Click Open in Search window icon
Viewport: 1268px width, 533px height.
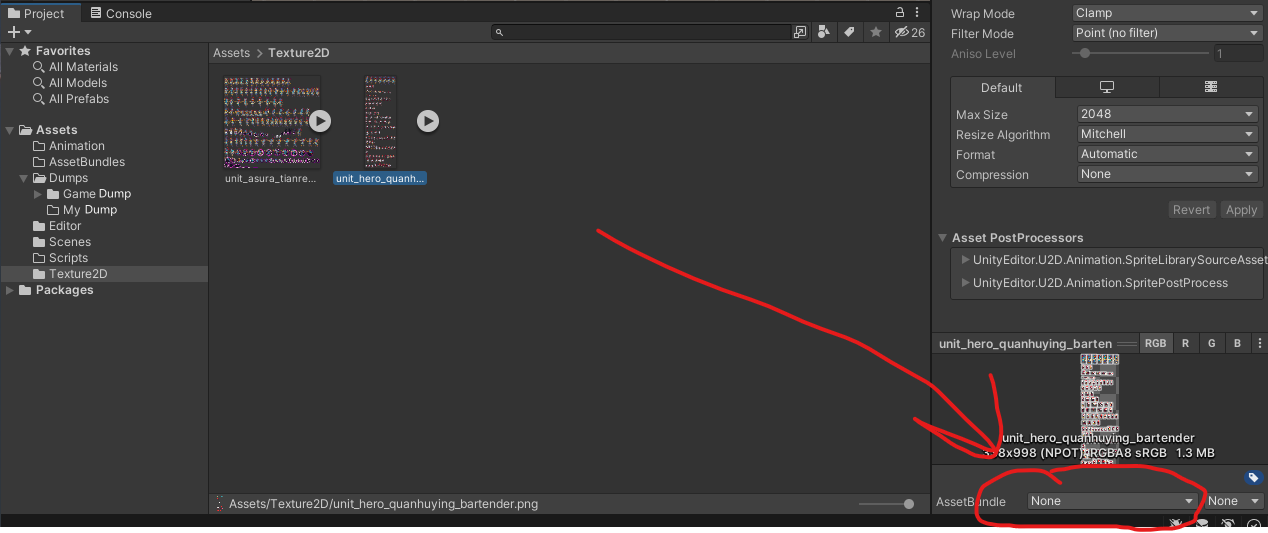coord(799,32)
